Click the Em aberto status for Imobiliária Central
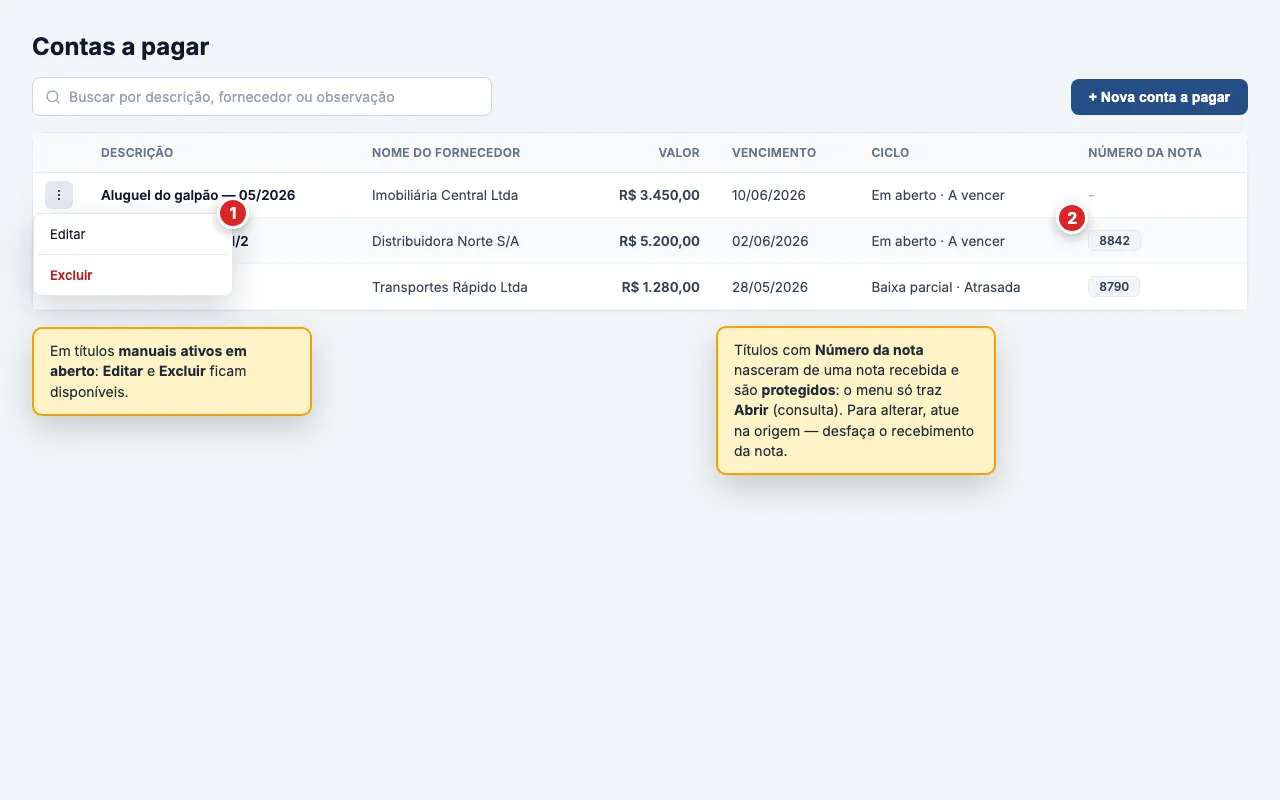Screen dimensions: 1280x800 click(938, 195)
